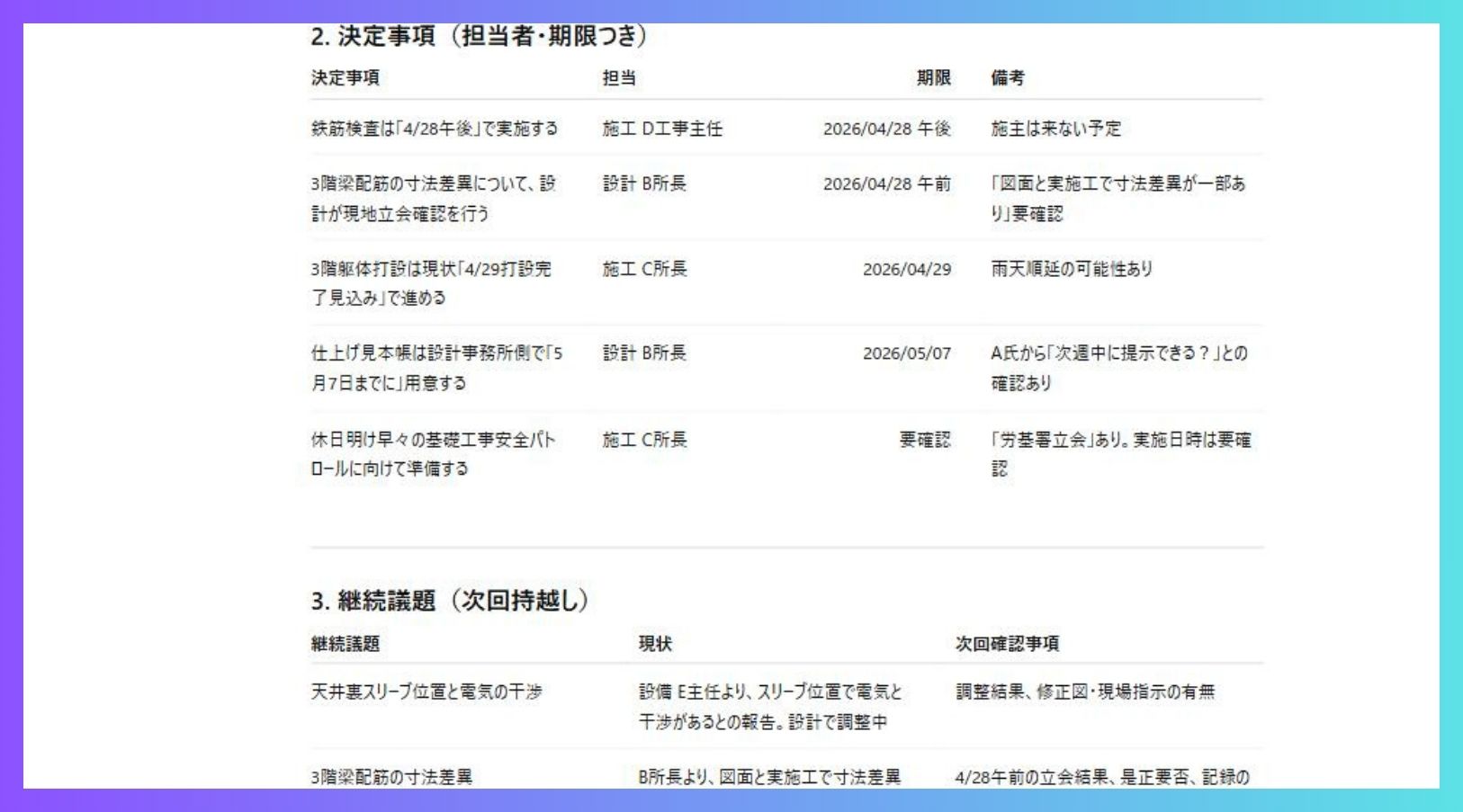Image resolution: width=1463 pixels, height=812 pixels.
Task: Click '設計 B所長' in the 3階梁配筋 row
Action: point(644,183)
